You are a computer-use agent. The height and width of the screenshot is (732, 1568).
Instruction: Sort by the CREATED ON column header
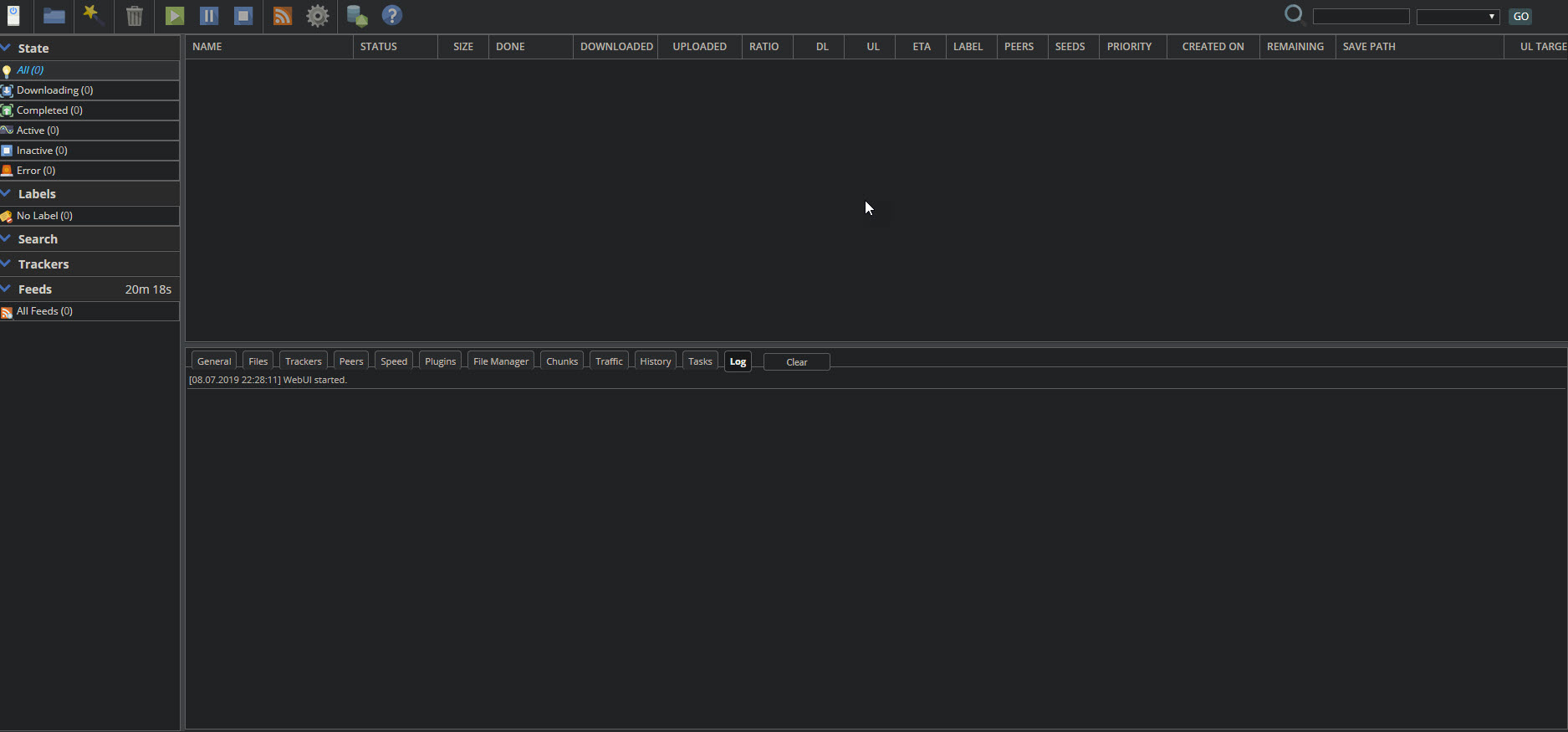tap(1213, 47)
